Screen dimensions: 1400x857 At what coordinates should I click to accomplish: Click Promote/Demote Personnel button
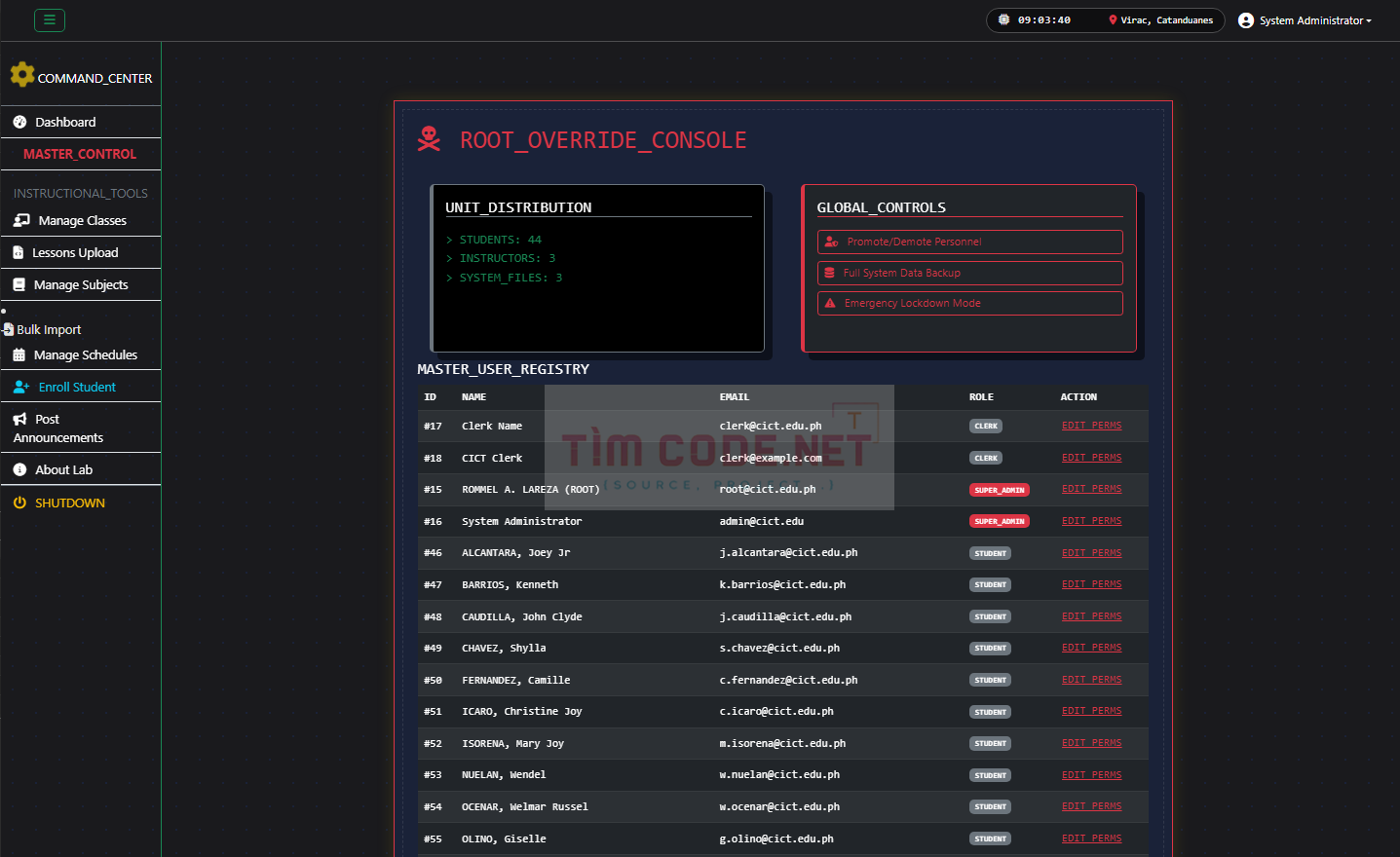[x=969, y=242]
